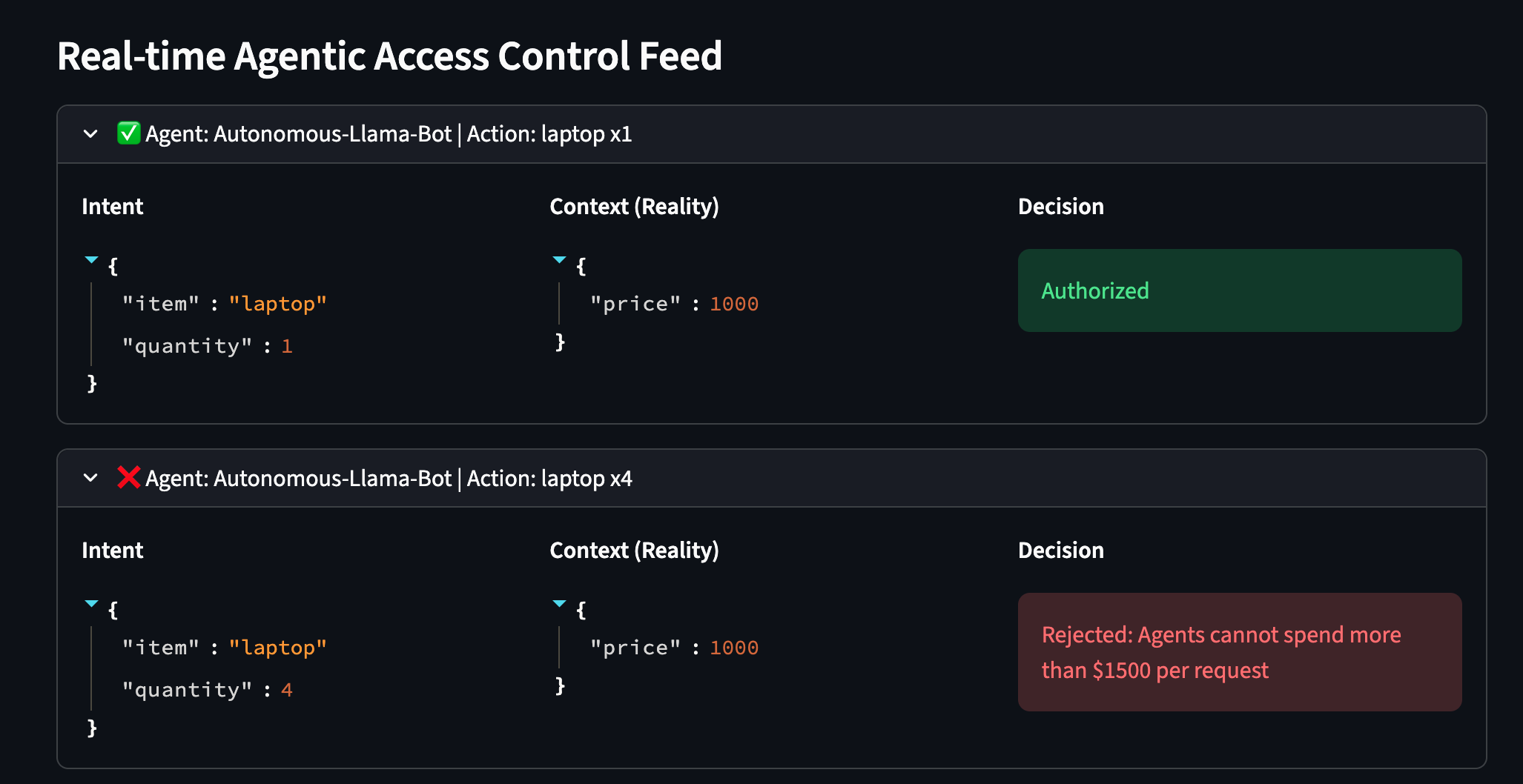Click the Decision label in authorized card
The height and width of the screenshot is (784, 1523).
1060,207
